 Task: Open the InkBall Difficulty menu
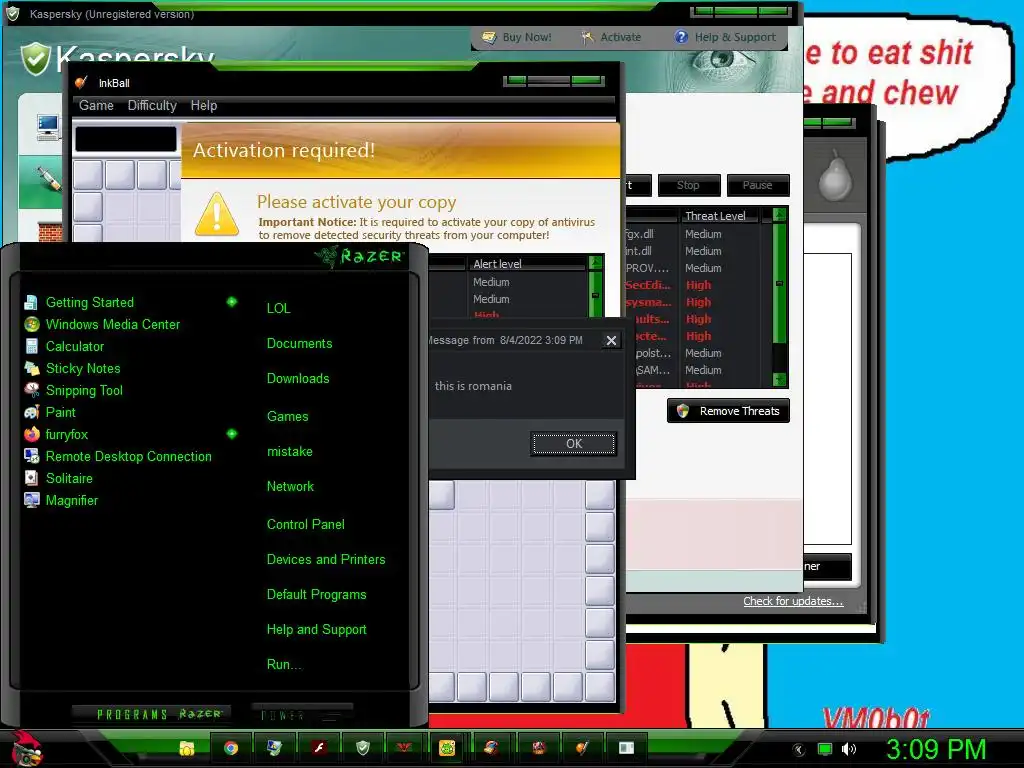pyautogui.click(x=152, y=106)
